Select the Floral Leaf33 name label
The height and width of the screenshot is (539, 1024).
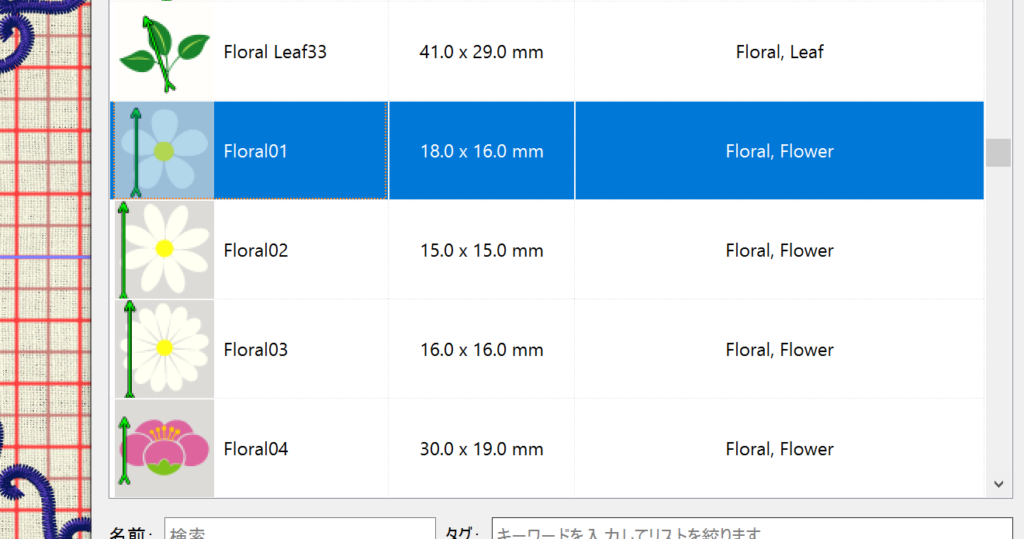coord(275,52)
